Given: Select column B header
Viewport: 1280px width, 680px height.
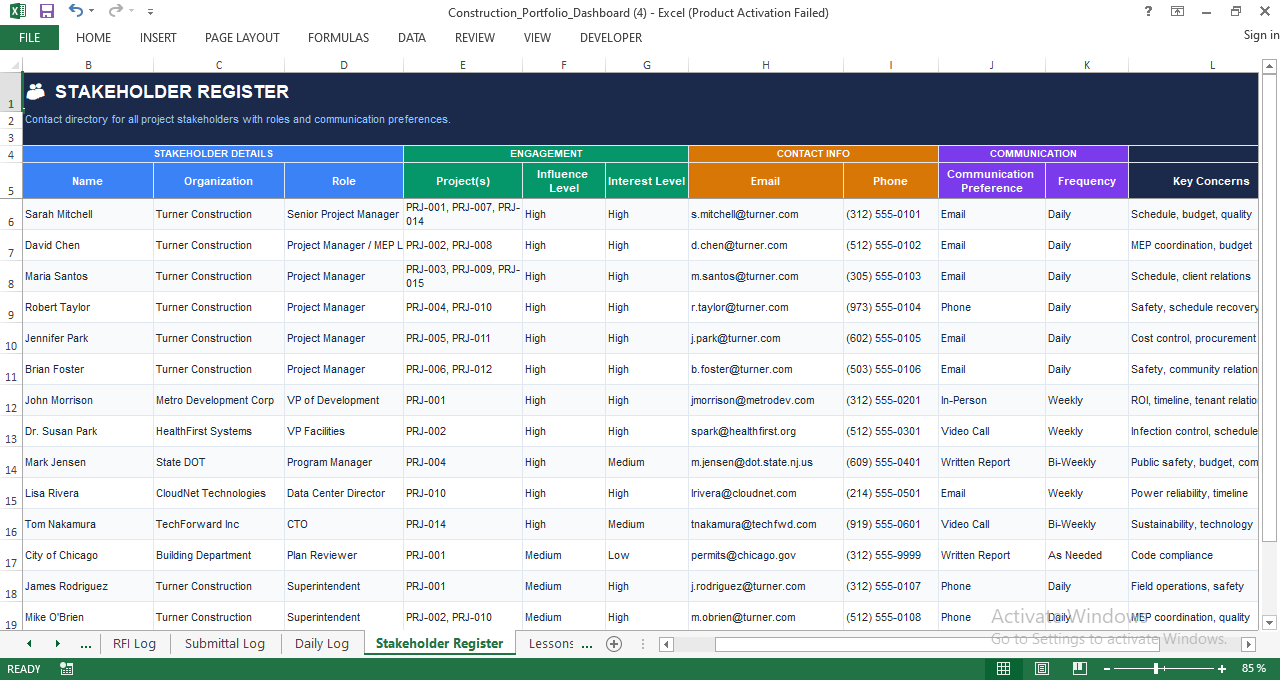Looking at the screenshot, I should [88, 65].
